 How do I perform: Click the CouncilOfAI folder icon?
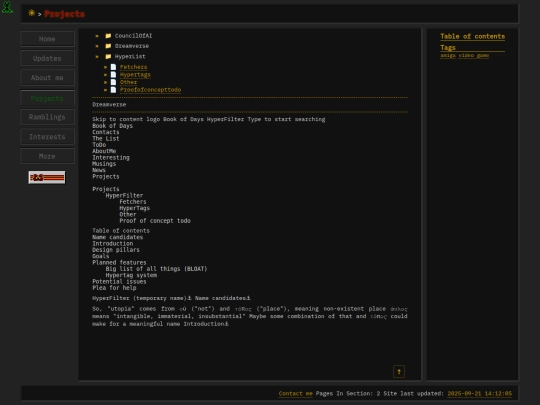(108, 35)
